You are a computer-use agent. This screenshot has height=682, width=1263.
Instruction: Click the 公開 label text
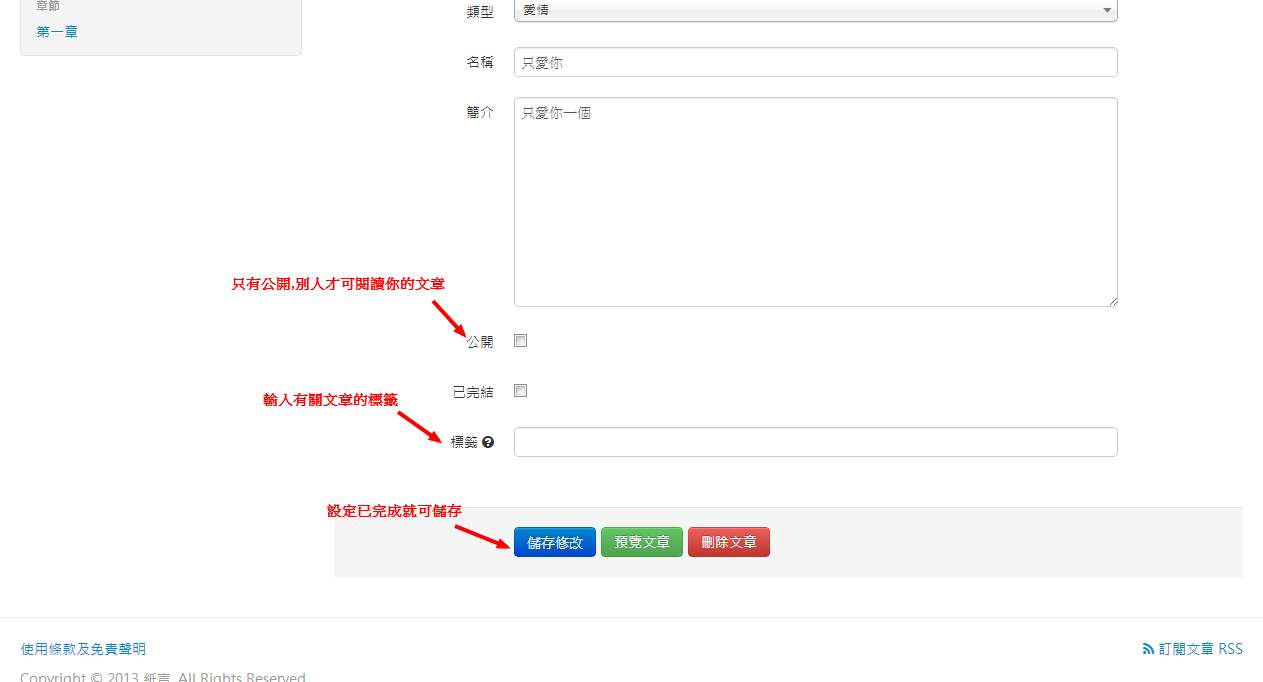(x=480, y=342)
